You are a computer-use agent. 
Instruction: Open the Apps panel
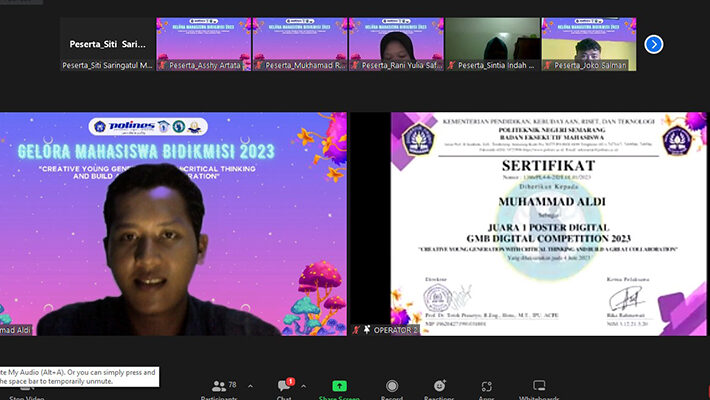pyautogui.click(x=487, y=388)
